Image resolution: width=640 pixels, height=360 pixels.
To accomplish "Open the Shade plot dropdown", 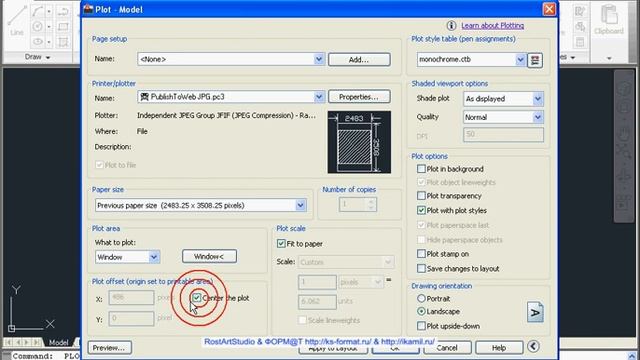I will pos(538,99).
